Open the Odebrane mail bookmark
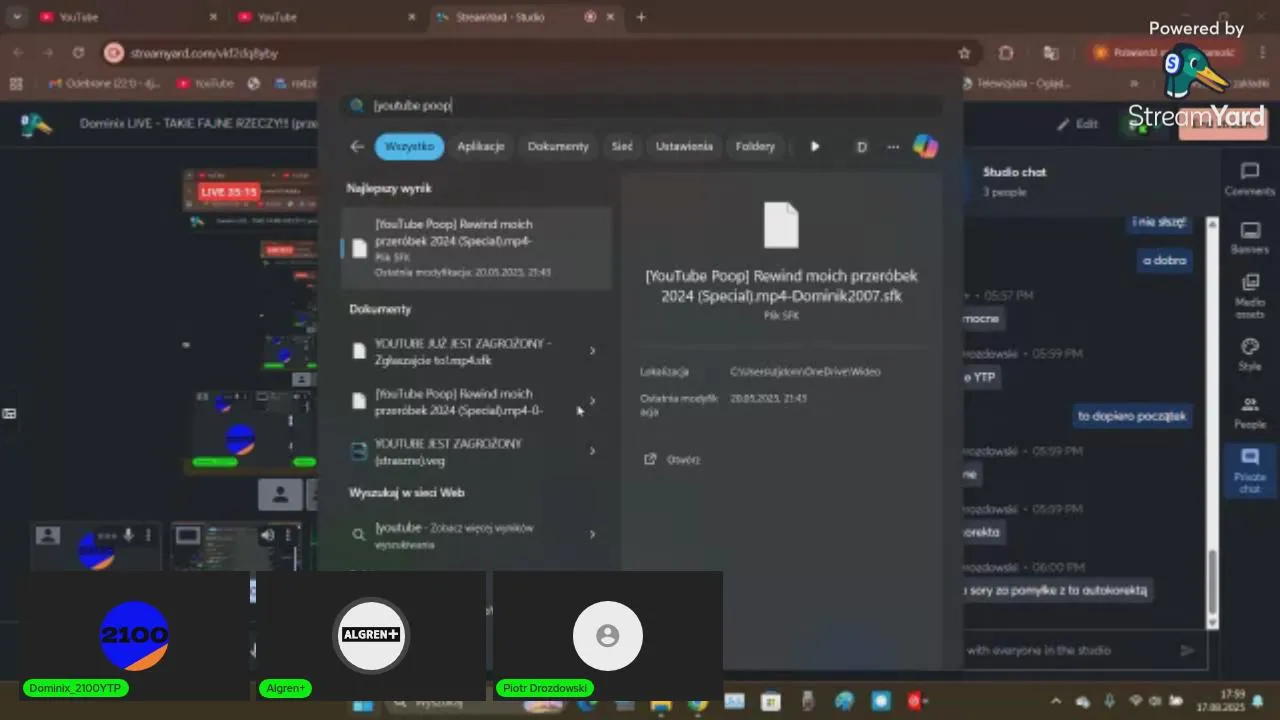 point(104,84)
